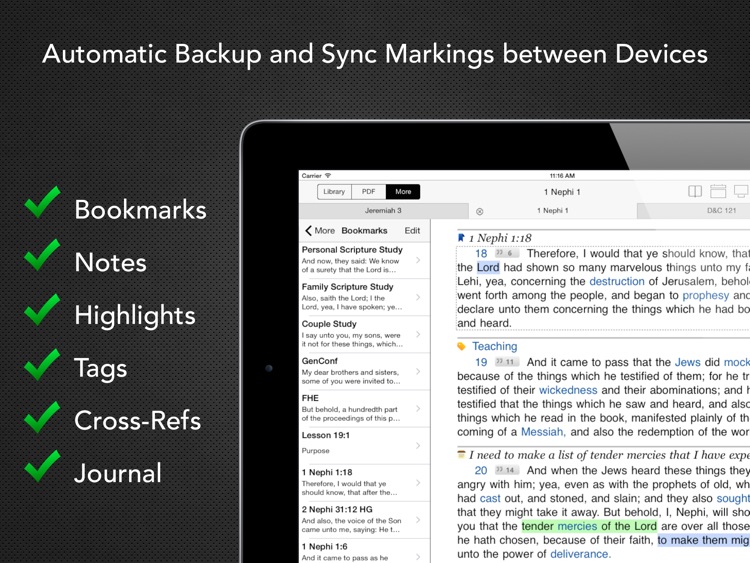Image resolution: width=750 pixels, height=563 pixels.
Task: Open chevron for Lesson 19:1 bookmark
Action: tap(418, 446)
